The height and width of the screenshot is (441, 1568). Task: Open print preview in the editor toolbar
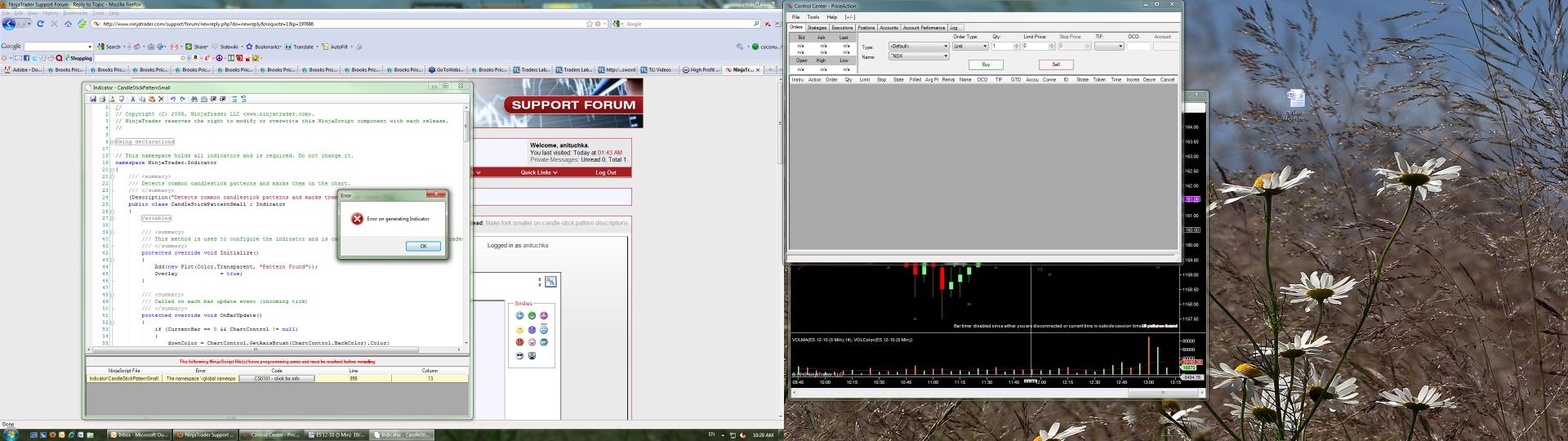112,99
